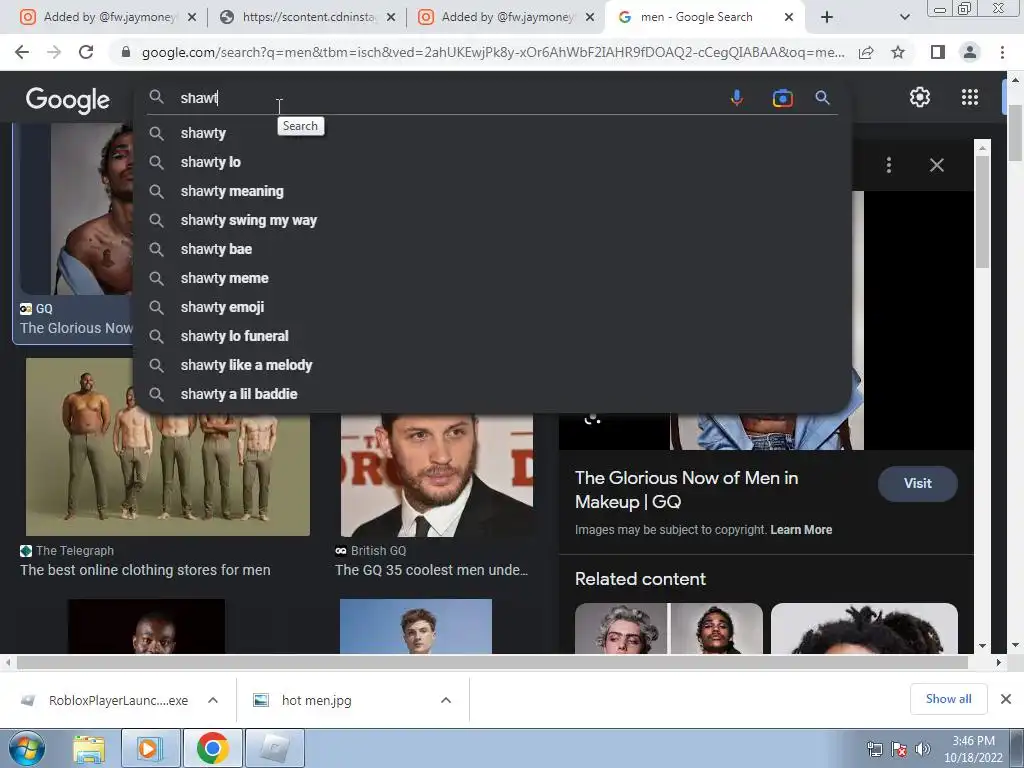Image resolution: width=1024 pixels, height=768 pixels.
Task: Open the Learn More copyright link
Action: [801, 530]
